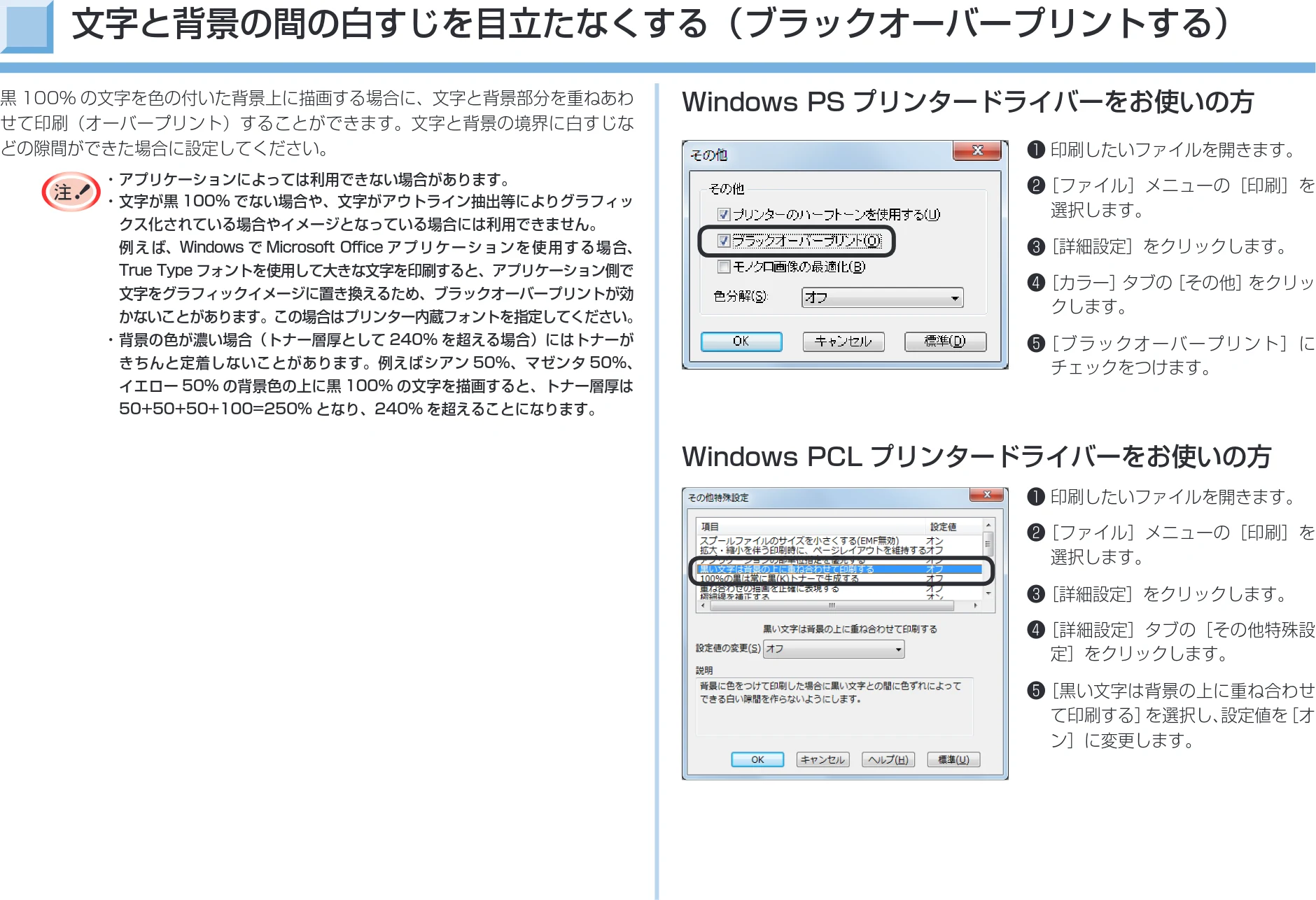The height and width of the screenshot is (900, 1316).
Task: Click OK in the その他特殊設定 dialog
Action: coord(757,759)
